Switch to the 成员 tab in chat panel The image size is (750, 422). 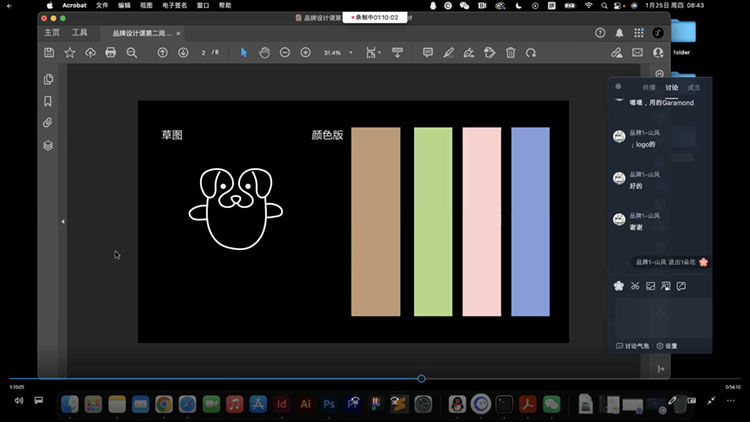click(694, 88)
